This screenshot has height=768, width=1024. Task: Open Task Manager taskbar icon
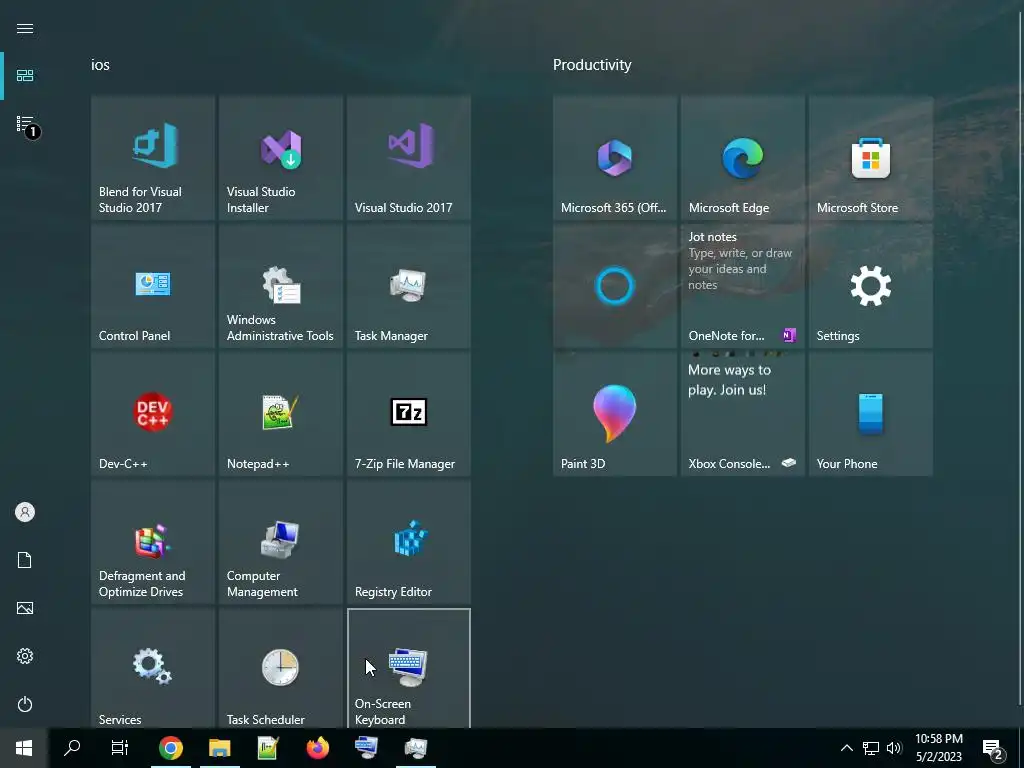[x=415, y=748]
